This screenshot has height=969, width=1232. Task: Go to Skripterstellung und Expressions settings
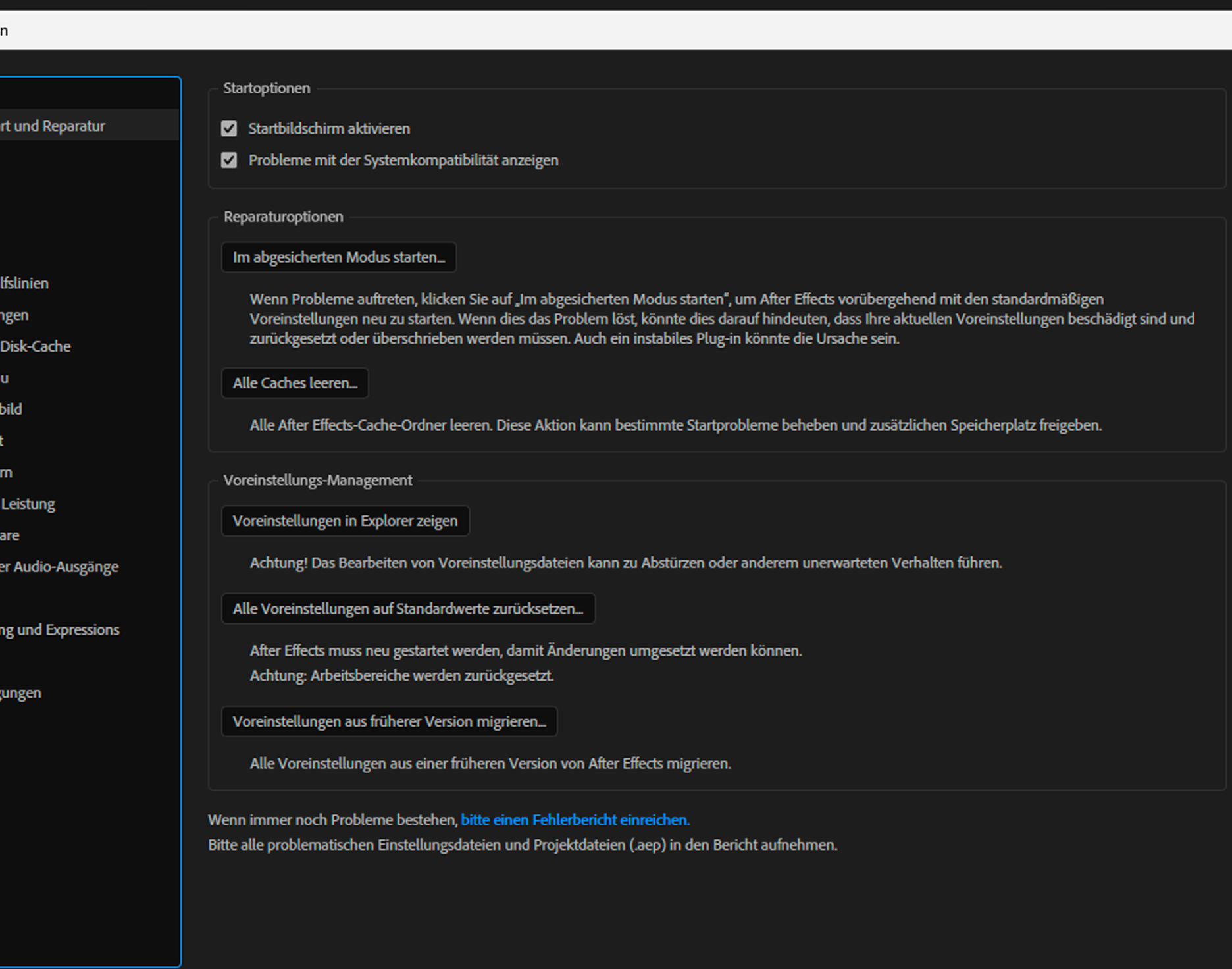pyautogui.click(x=60, y=629)
